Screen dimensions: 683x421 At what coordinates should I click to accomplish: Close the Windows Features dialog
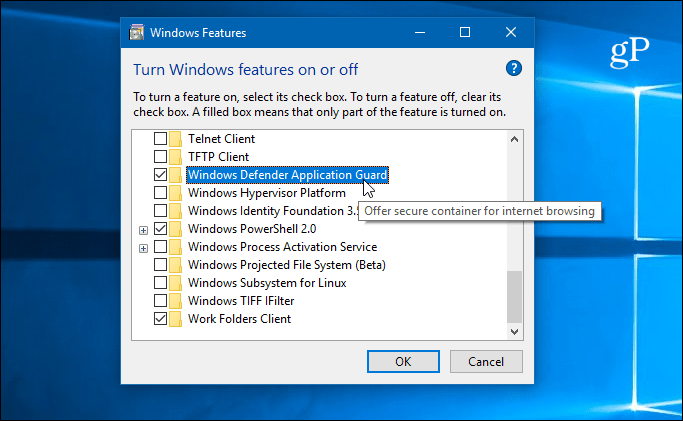point(511,33)
